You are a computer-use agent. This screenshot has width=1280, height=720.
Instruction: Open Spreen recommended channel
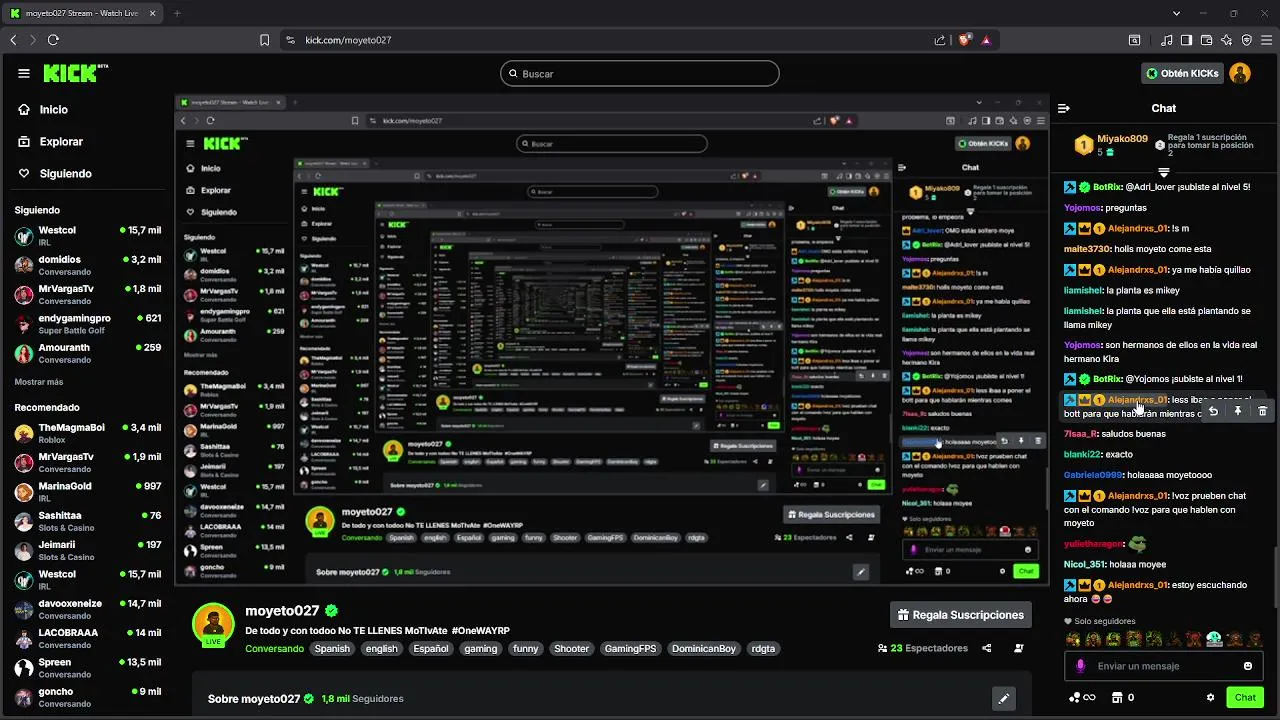click(x=88, y=667)
